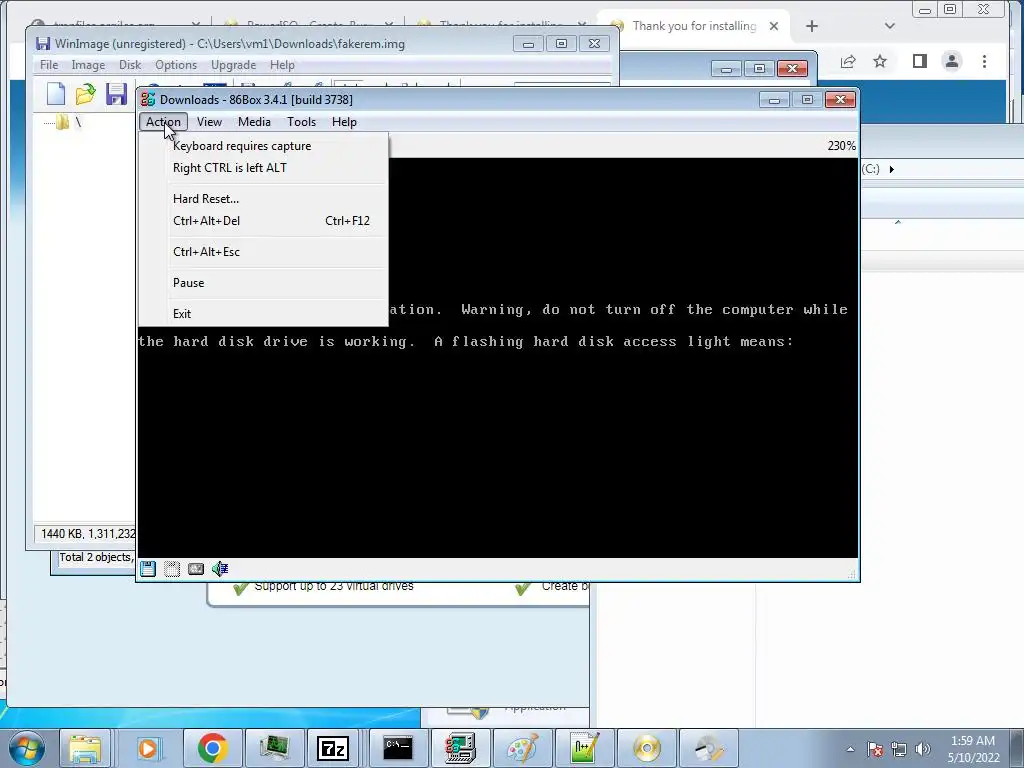
Task: Open Chrome's tab search dropdown arrow
Action: click(x=889, y=26)
